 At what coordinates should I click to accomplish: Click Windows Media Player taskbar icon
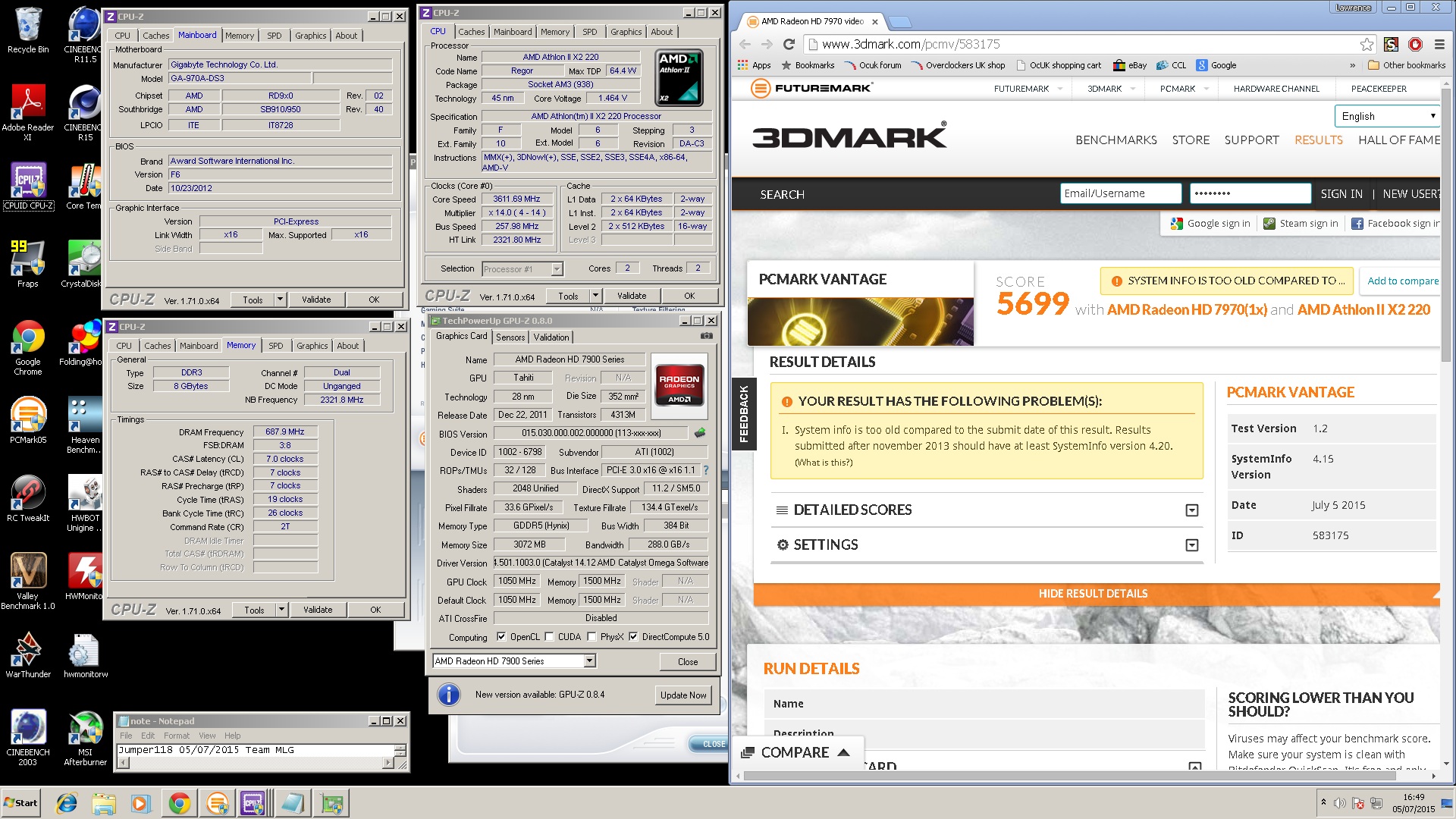141,803
